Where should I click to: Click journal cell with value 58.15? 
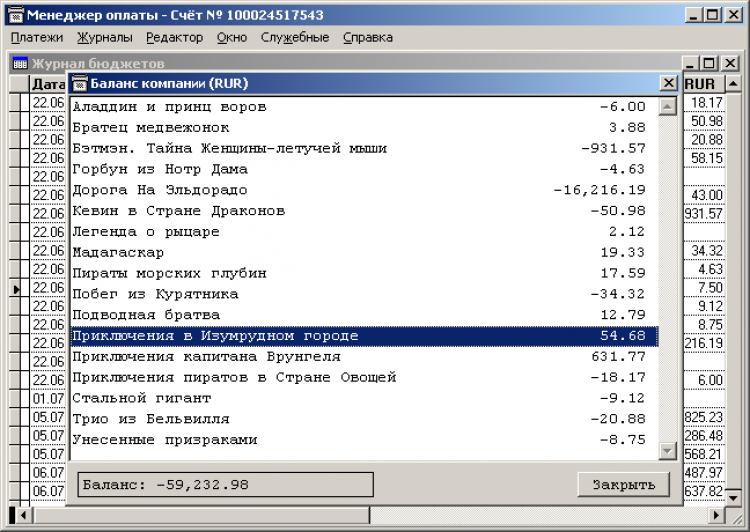point(704,158)
